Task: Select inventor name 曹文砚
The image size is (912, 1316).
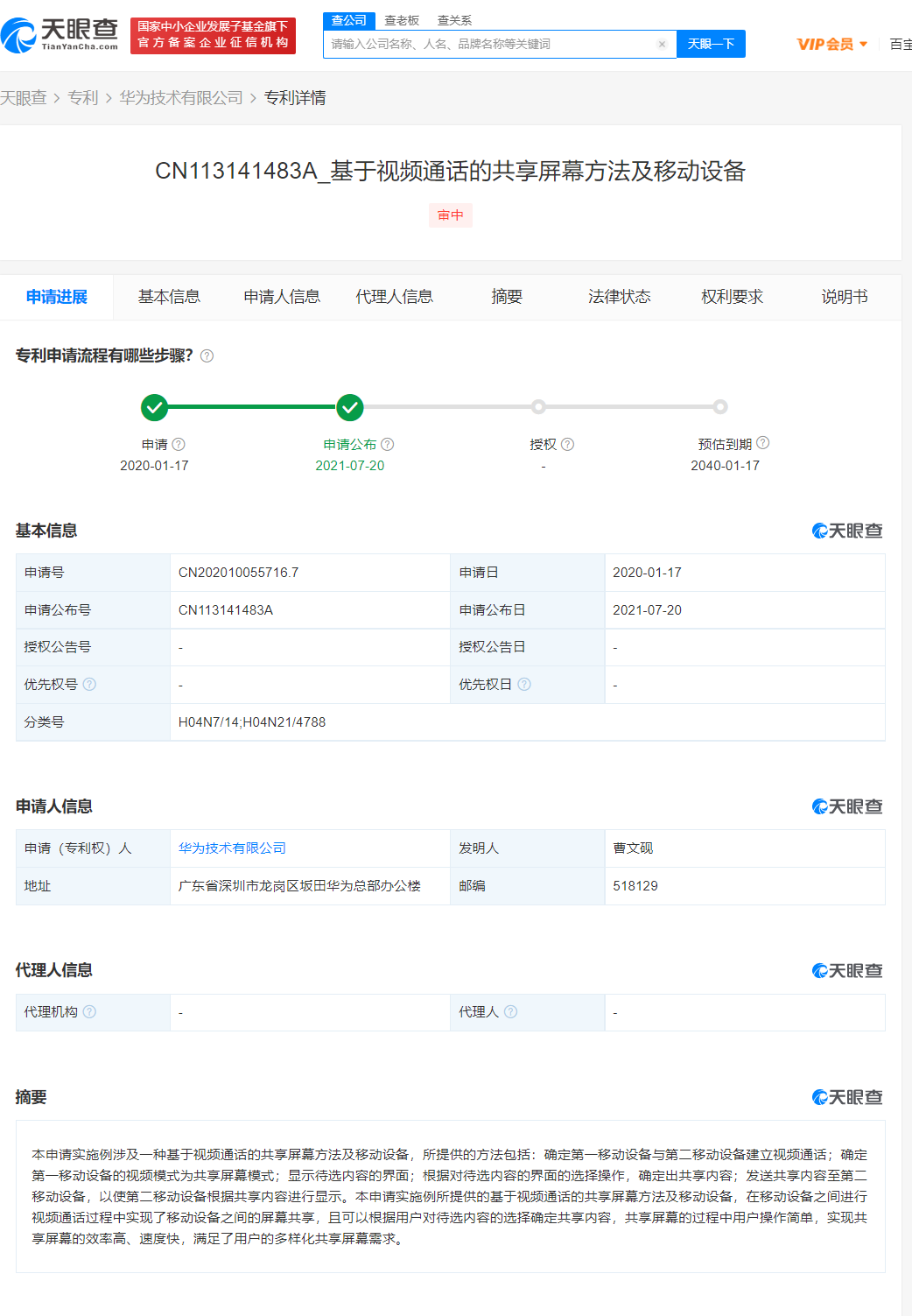Action: pos(633,848)
